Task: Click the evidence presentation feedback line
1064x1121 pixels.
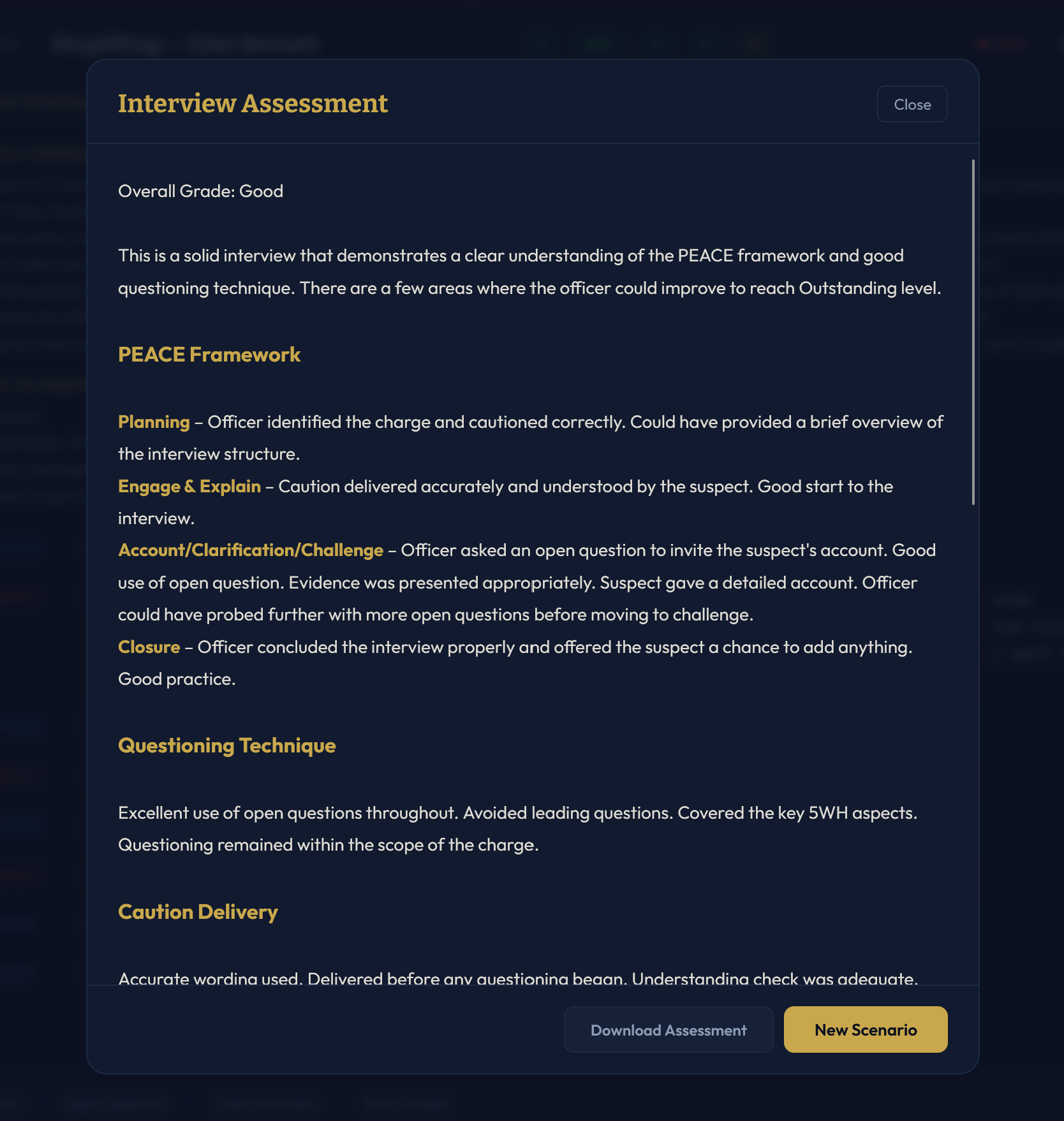Action: pos(517,582)
